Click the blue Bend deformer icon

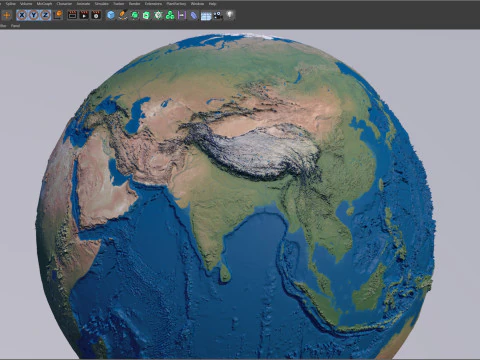tap(194, 15)
